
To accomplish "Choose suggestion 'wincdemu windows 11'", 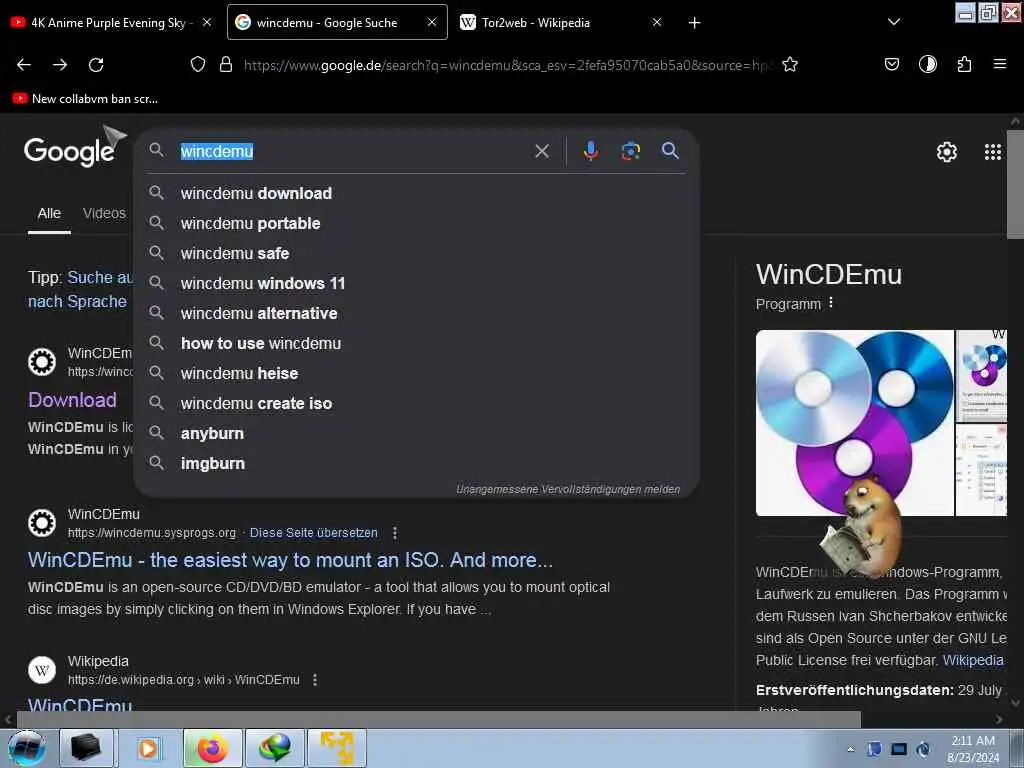I will tap(416, 283).
